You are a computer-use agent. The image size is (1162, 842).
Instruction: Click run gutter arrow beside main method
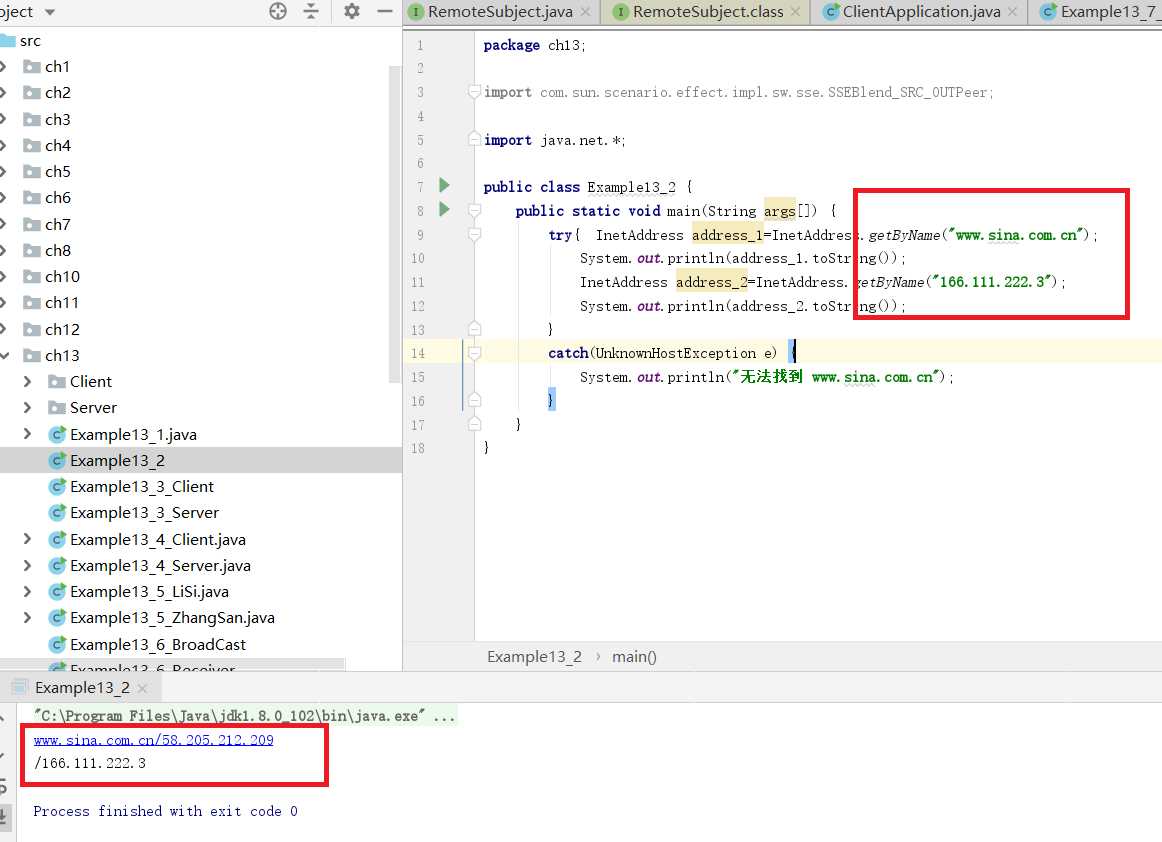(444, 210)
